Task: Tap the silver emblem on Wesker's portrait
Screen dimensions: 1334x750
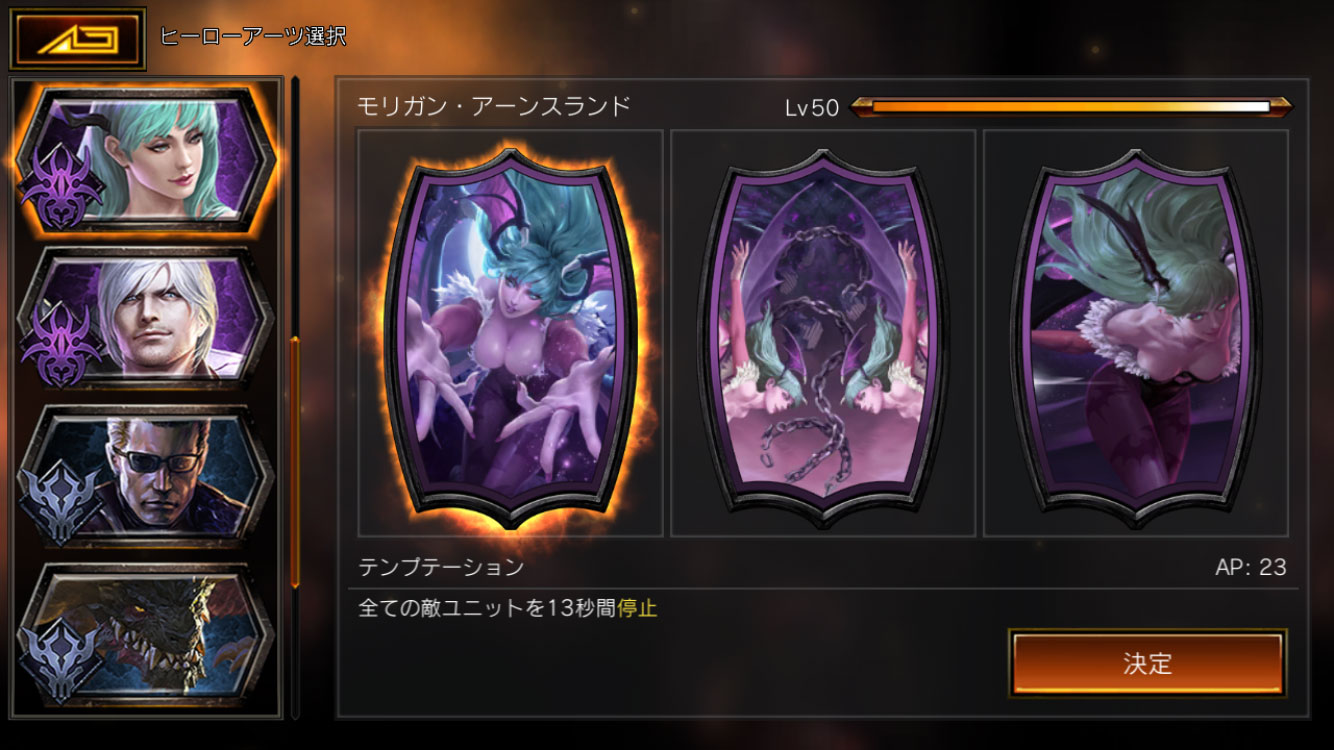Action: coord(62,503)
